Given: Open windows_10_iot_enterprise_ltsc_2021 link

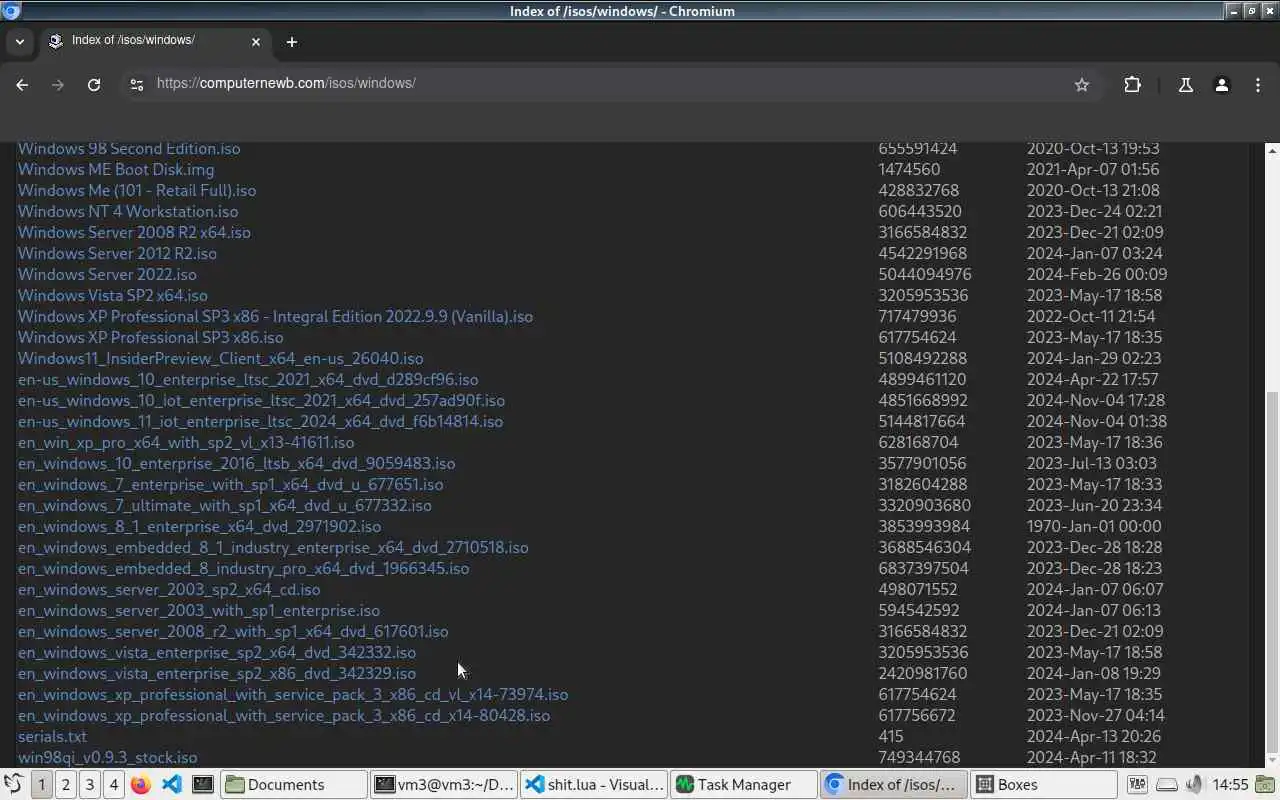Looking at the screenshot, I should [261, 400].
